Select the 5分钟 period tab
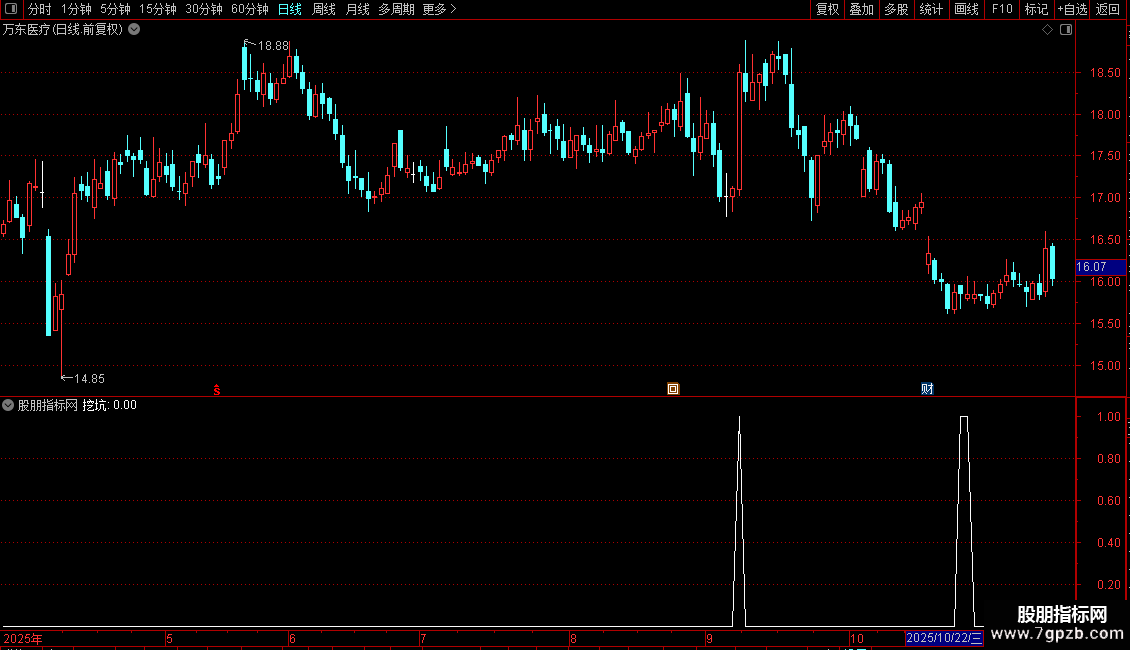1130x650 pixels. pyautogui.click(x=115, y=9)
